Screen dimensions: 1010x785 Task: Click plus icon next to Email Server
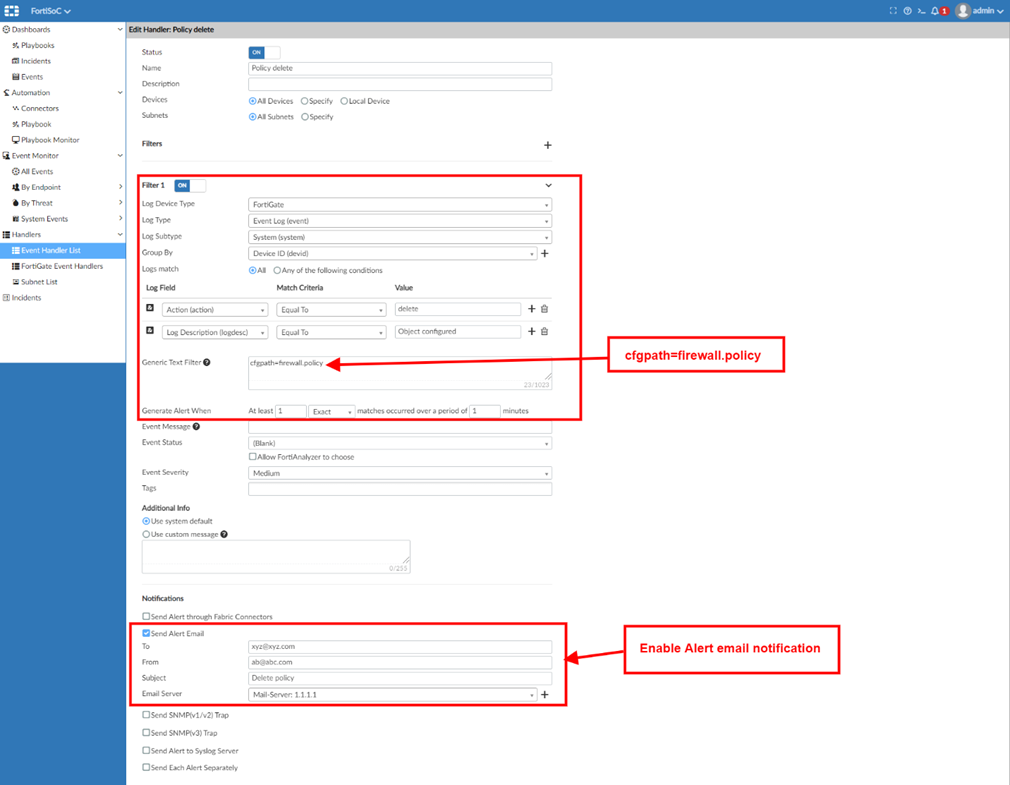545,694
